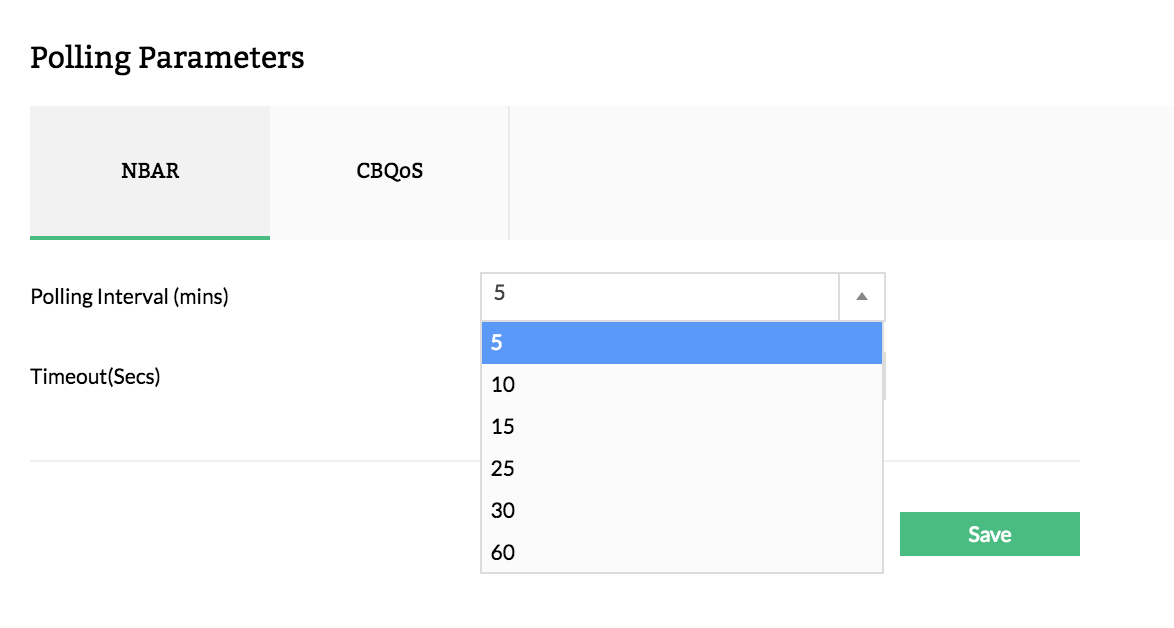The height and width of the screenshot is (628, 1174).
Task: Choose 10 from the interval list
Action: [x=681, y=385]
